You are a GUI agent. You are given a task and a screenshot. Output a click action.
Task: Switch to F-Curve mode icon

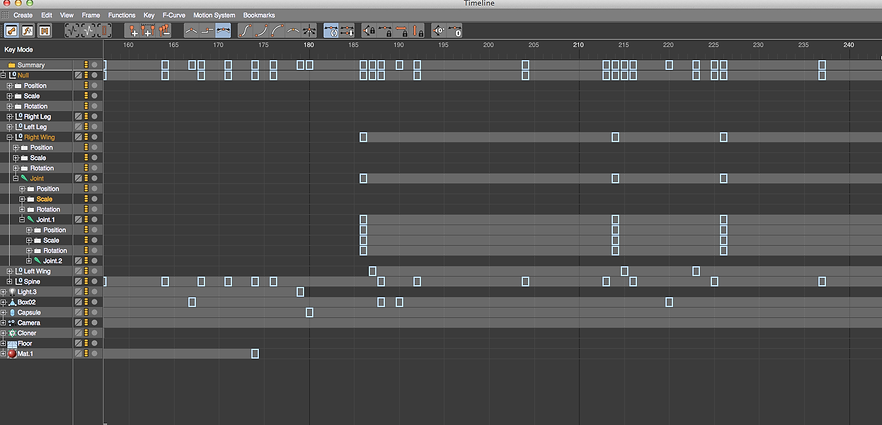(x=28, y=30)
